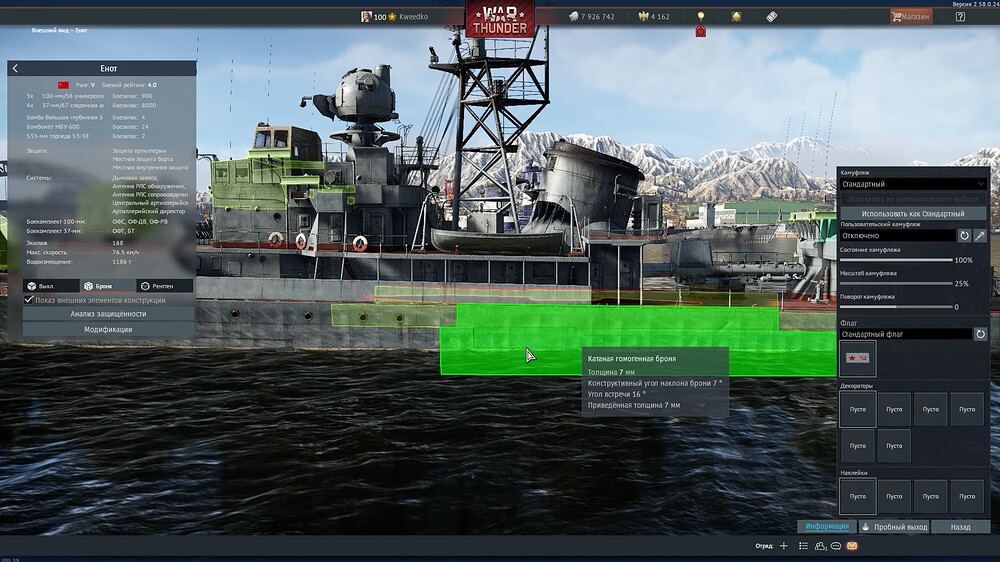The width and height of the screenshot is (1000, 562).
Task: Toggle Показ внешних элементов конструкции checkbox
Action: (x=29, y=300)
